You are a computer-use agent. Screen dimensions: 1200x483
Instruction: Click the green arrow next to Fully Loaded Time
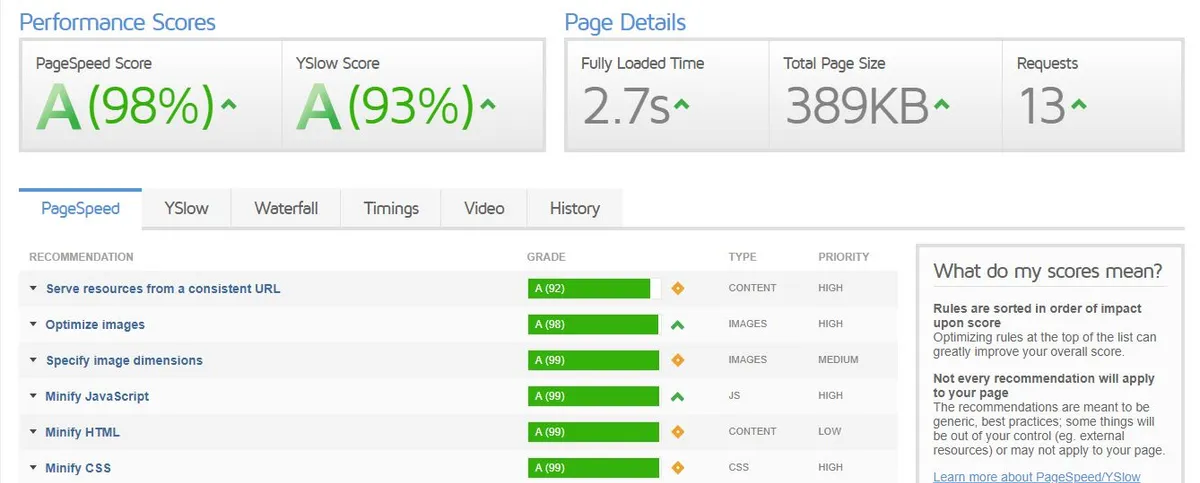(x=682, y=104)
